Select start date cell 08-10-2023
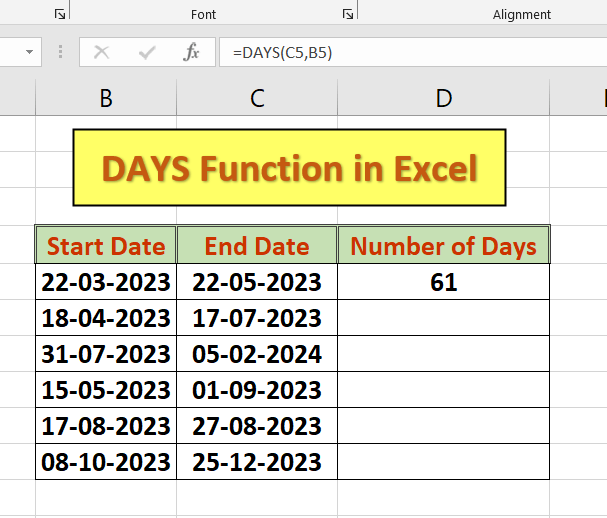The width and height of the screenshot is (607, 518). (x=106, y=462)
